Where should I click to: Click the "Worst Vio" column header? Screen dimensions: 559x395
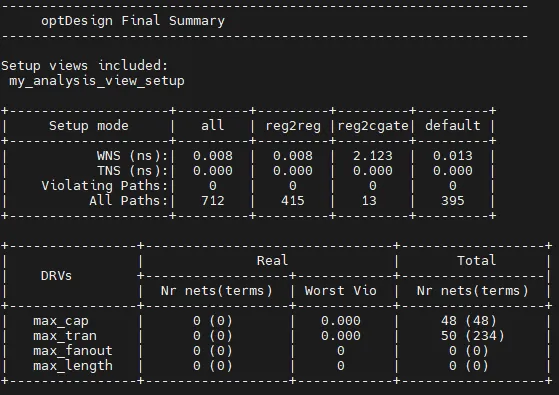[x=340, y=291]
